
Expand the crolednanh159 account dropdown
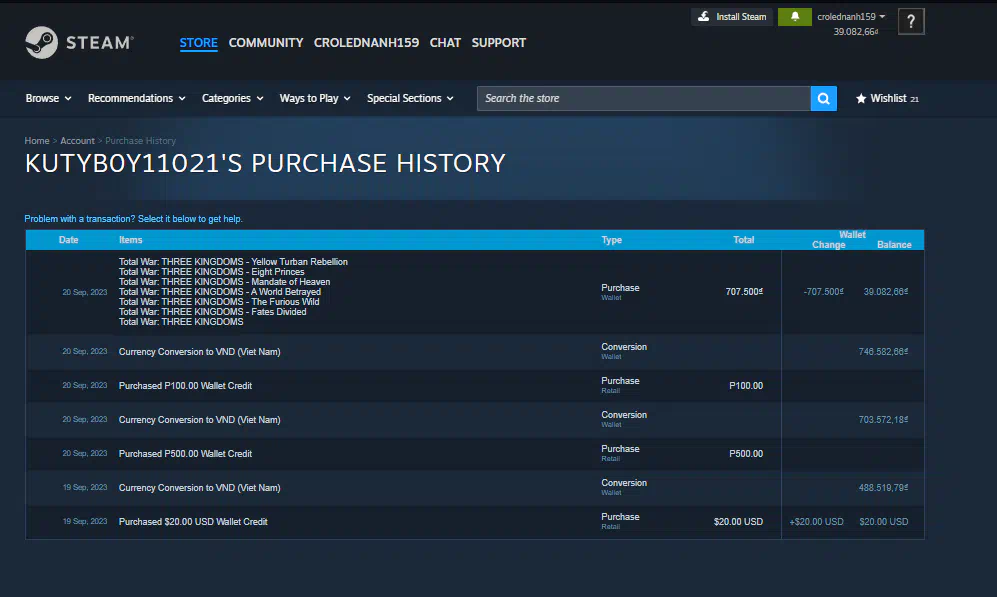(x=851, y=17)
